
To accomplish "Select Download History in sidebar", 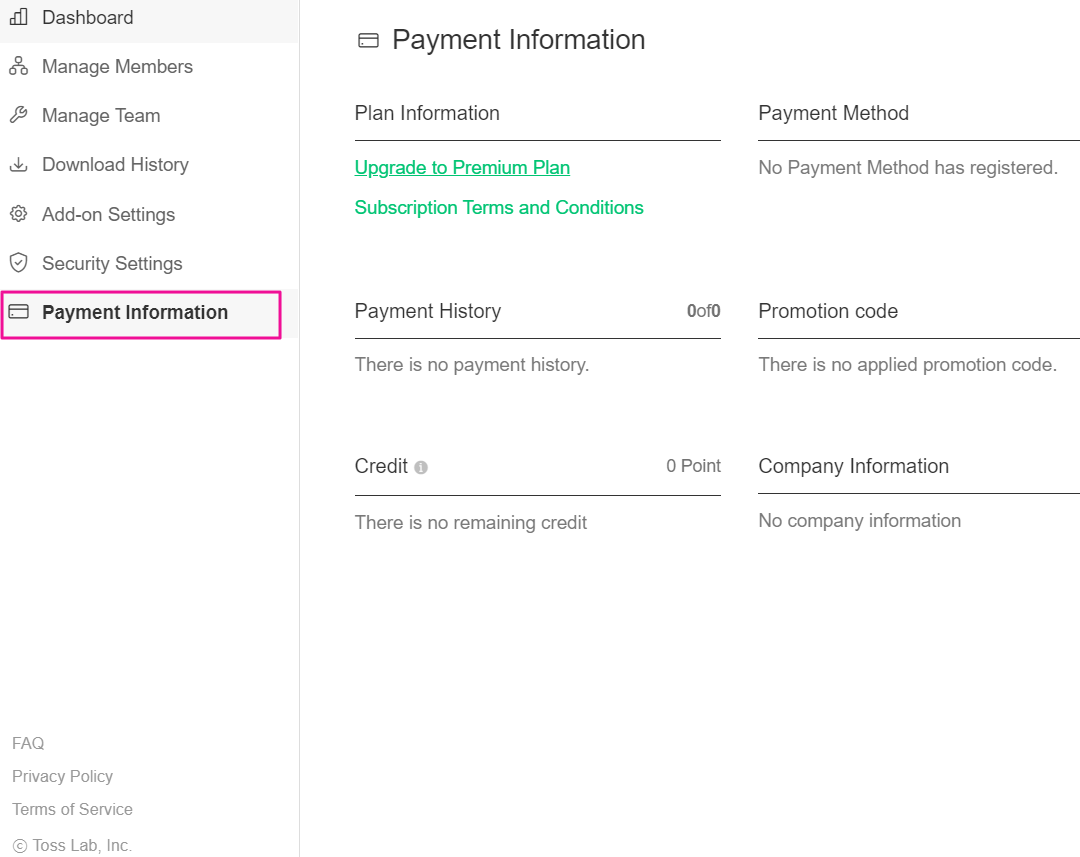I will pos(115,164).
